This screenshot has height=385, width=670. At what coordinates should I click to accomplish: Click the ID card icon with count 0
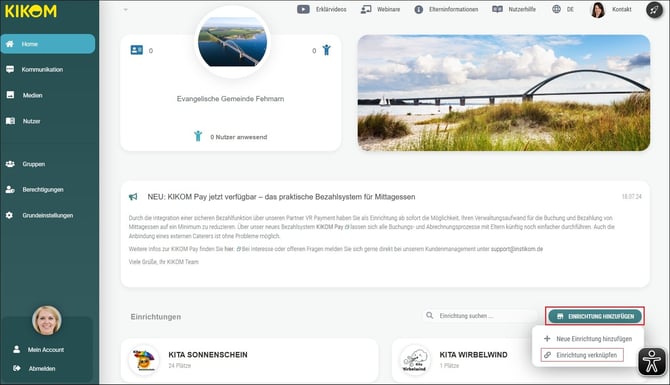(137, 50)
